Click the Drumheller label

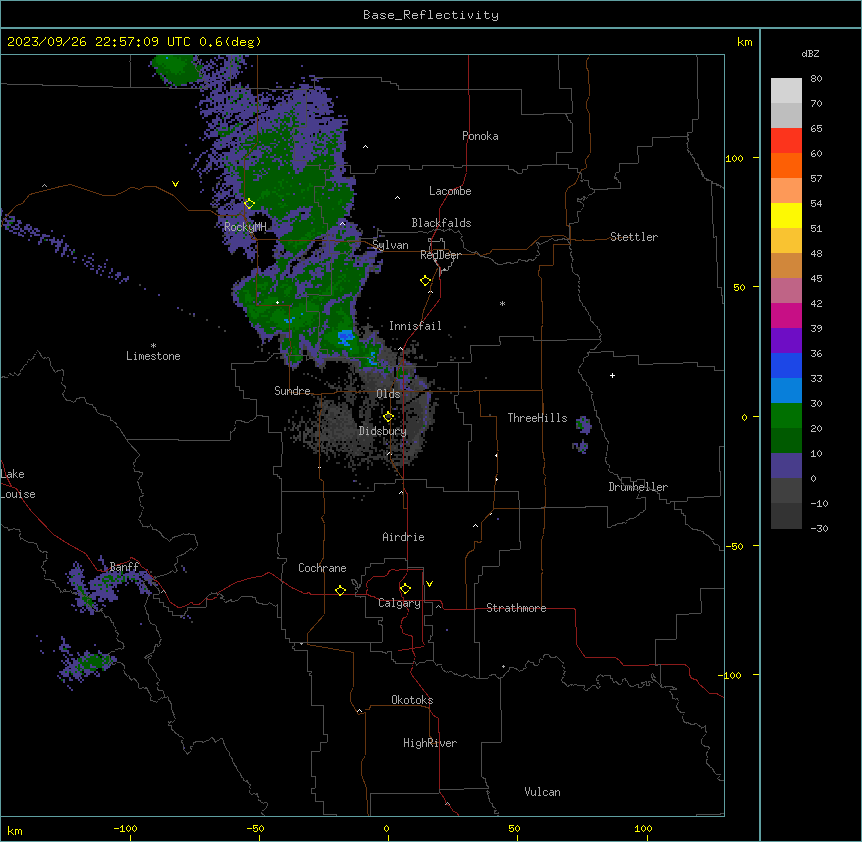(638, 487)
